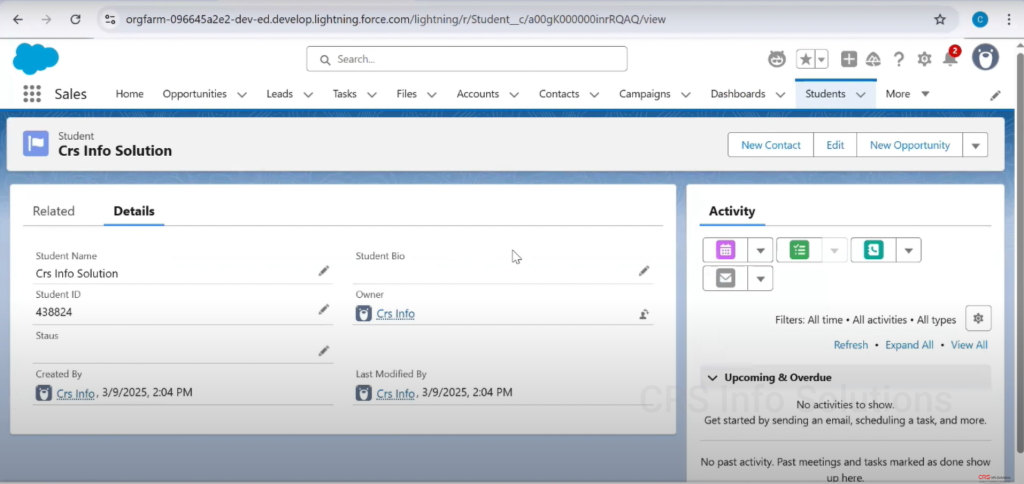Screen dimensions: 1024x484
Task: Open more record actions dropdown
Action: tap(976, 145)
